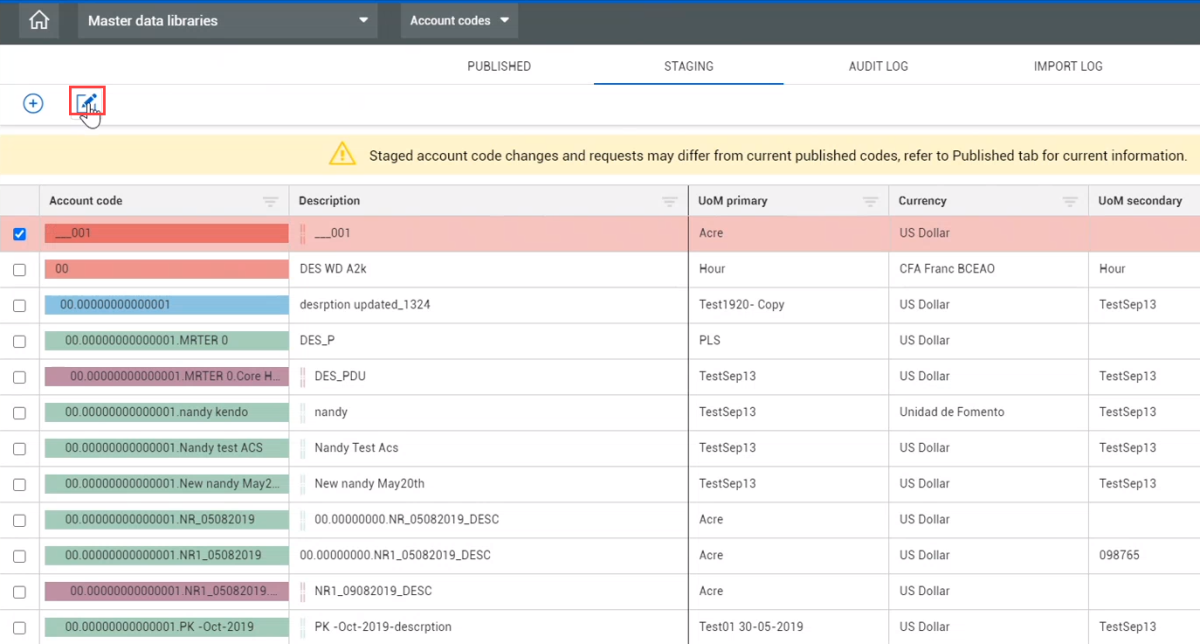Screen dimensions: 1200x644
Task: Click the Home icon
Action: (39, 21)
